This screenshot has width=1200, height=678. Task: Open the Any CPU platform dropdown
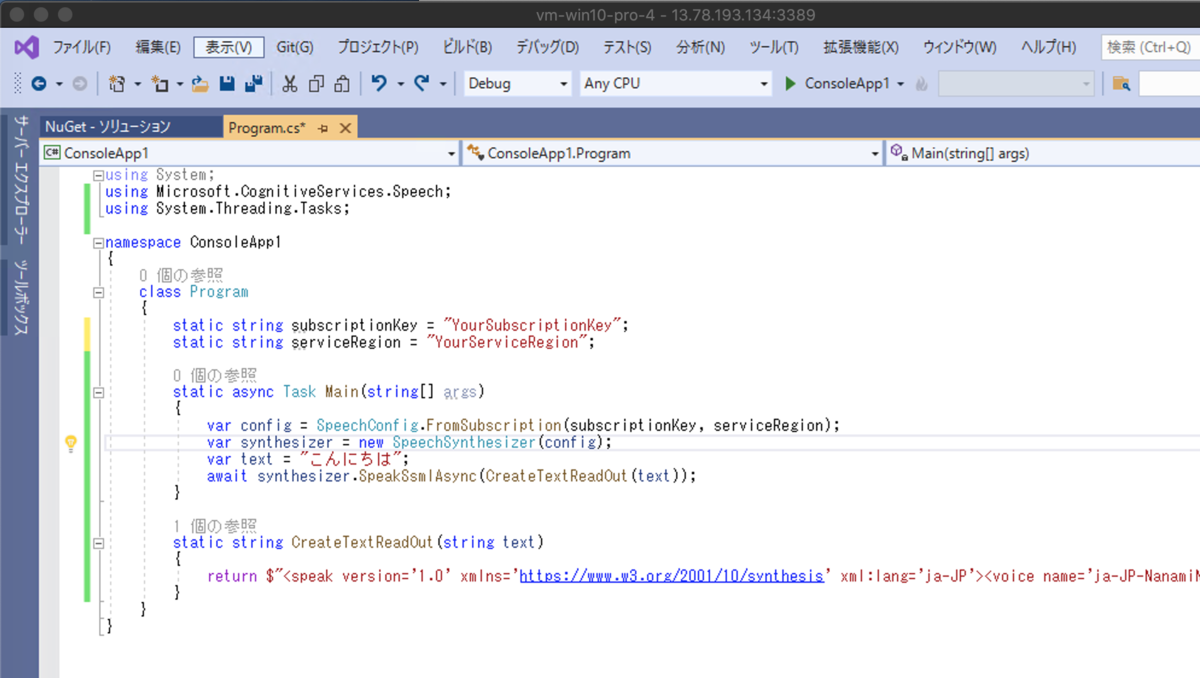click(675, 83)
